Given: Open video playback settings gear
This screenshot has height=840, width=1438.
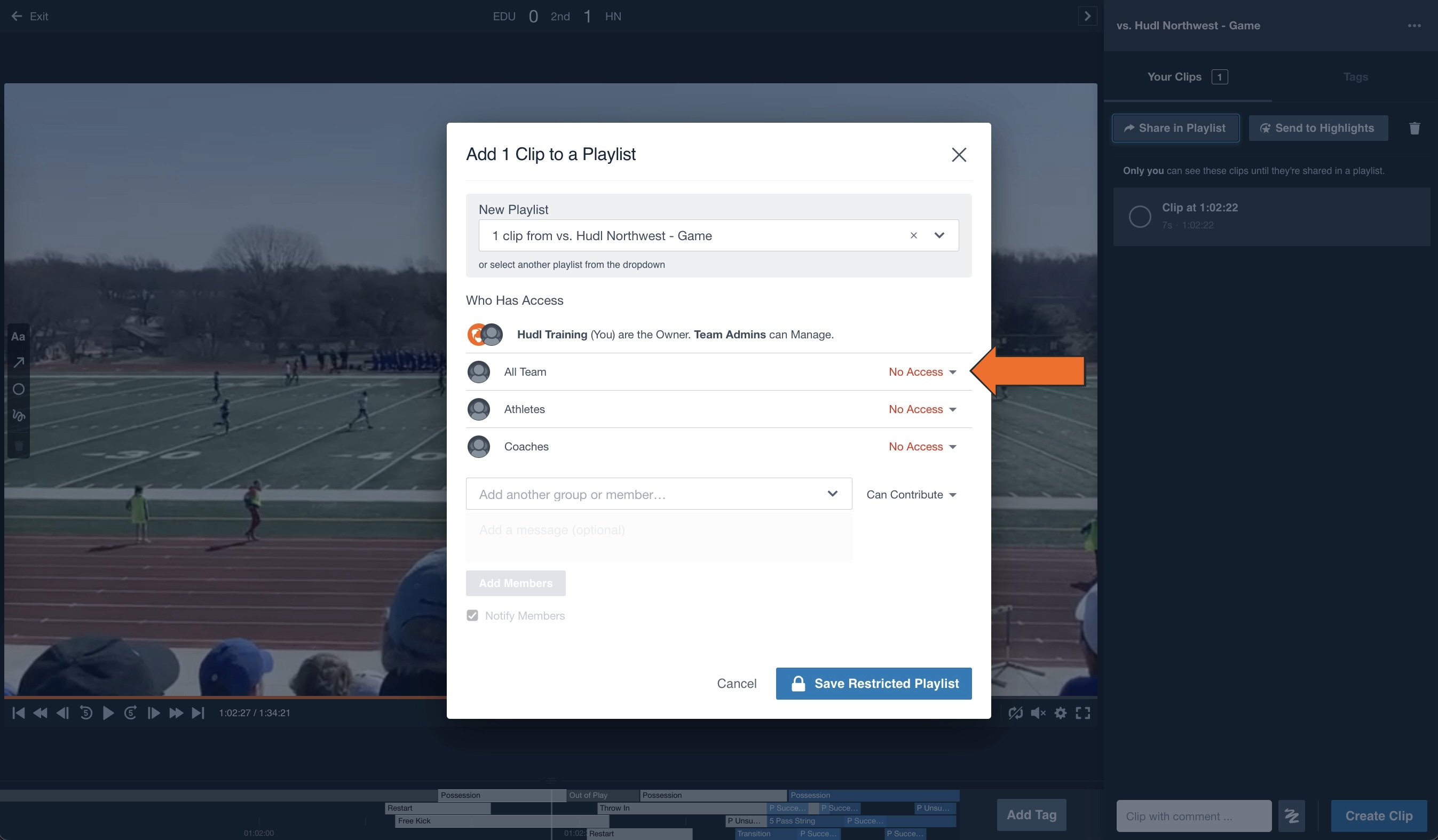Looking at the screenshot, I should click(1061, 713).
